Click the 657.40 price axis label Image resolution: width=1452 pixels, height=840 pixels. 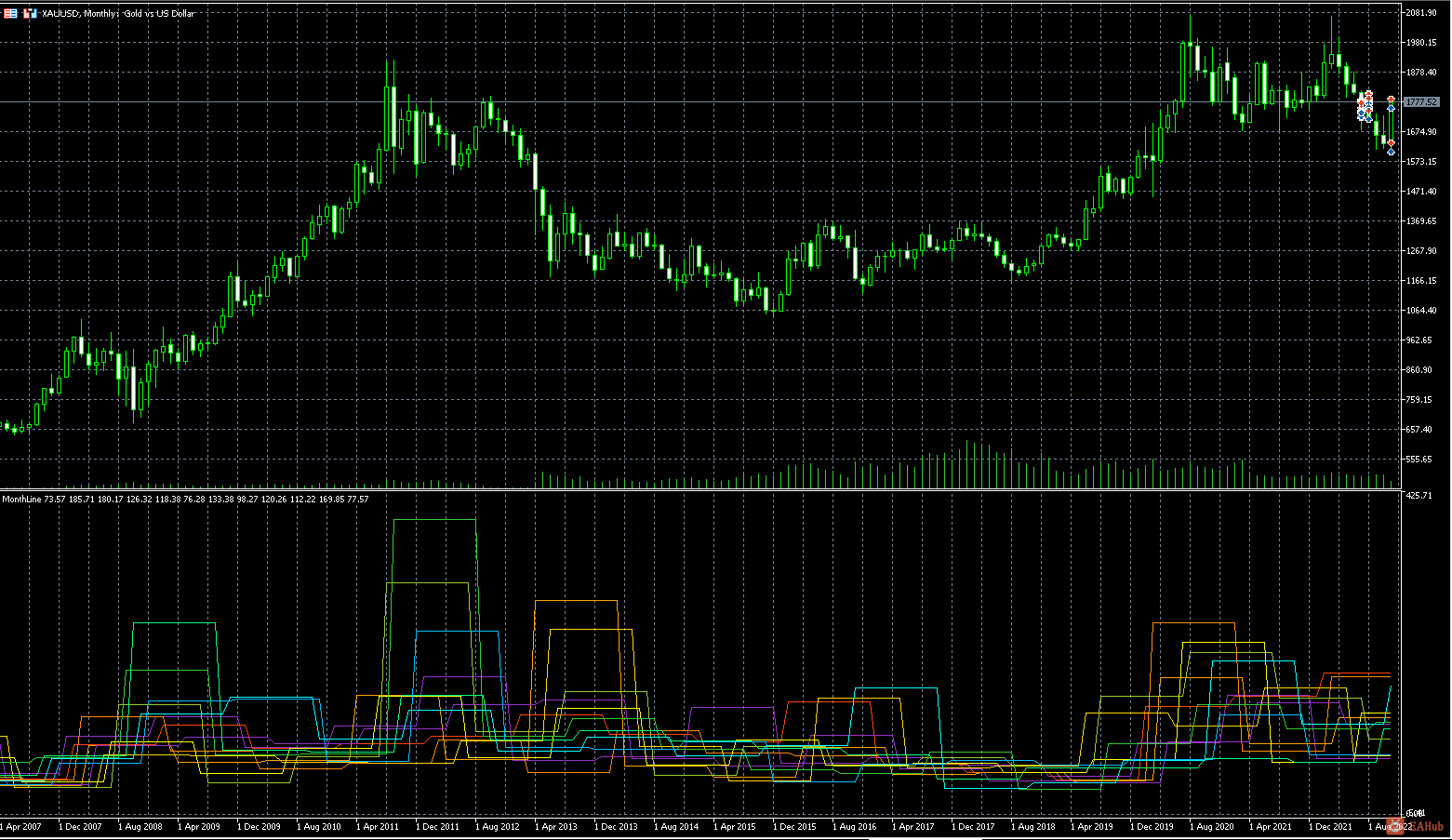[1421, 430]
